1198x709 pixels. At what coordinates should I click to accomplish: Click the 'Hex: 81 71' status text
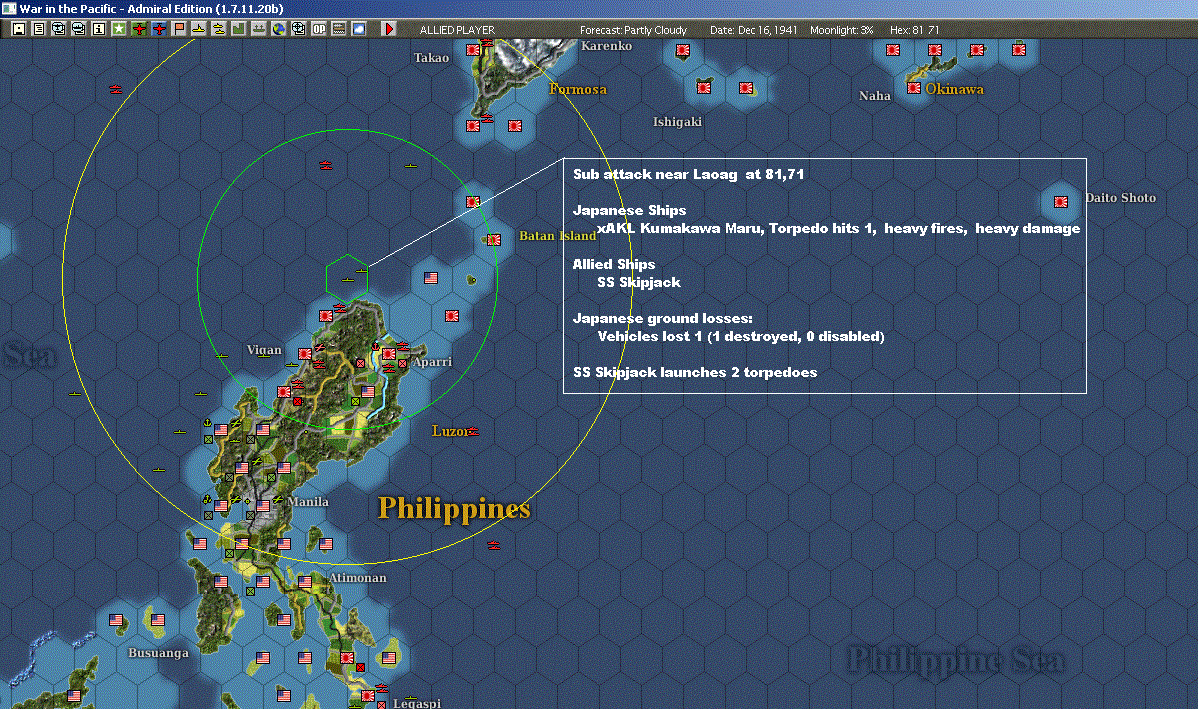coord(915,30)
